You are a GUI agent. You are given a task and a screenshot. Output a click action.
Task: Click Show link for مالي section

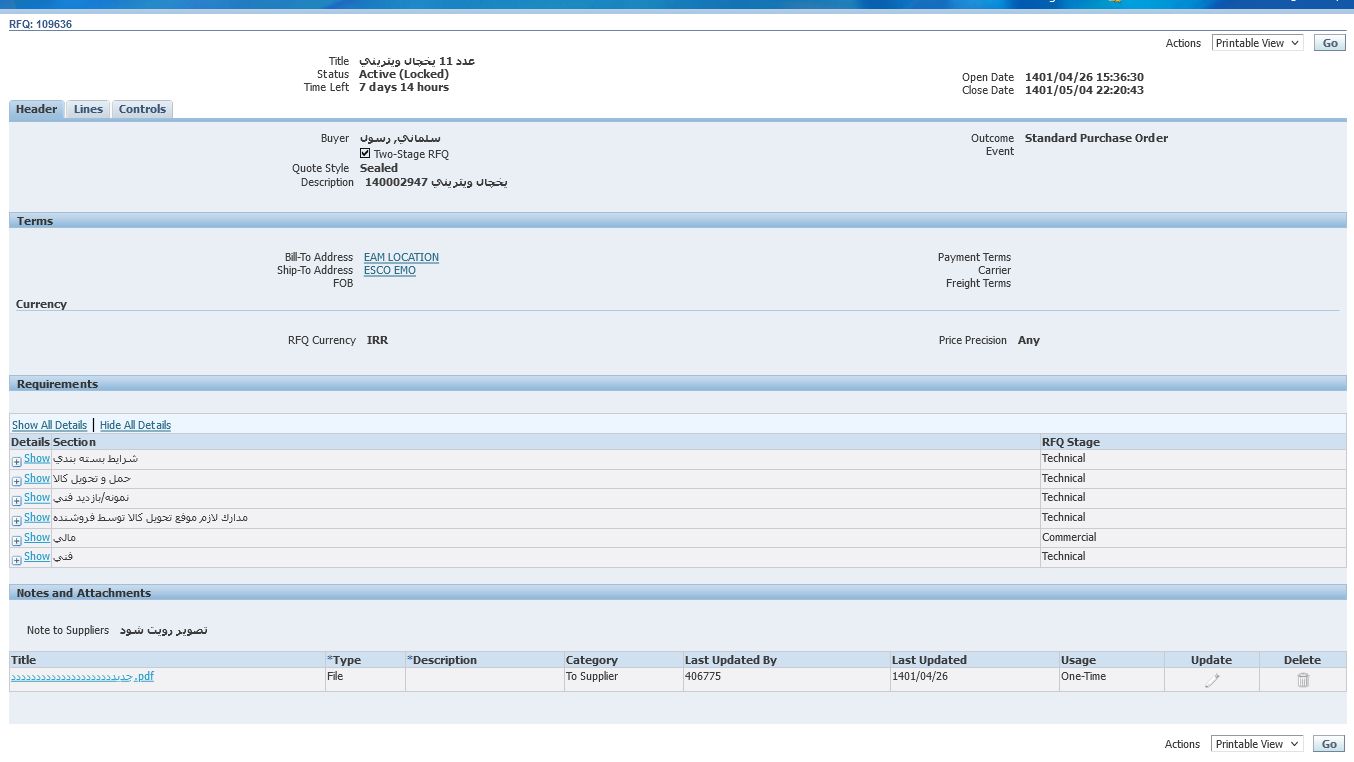click(37, 537)
